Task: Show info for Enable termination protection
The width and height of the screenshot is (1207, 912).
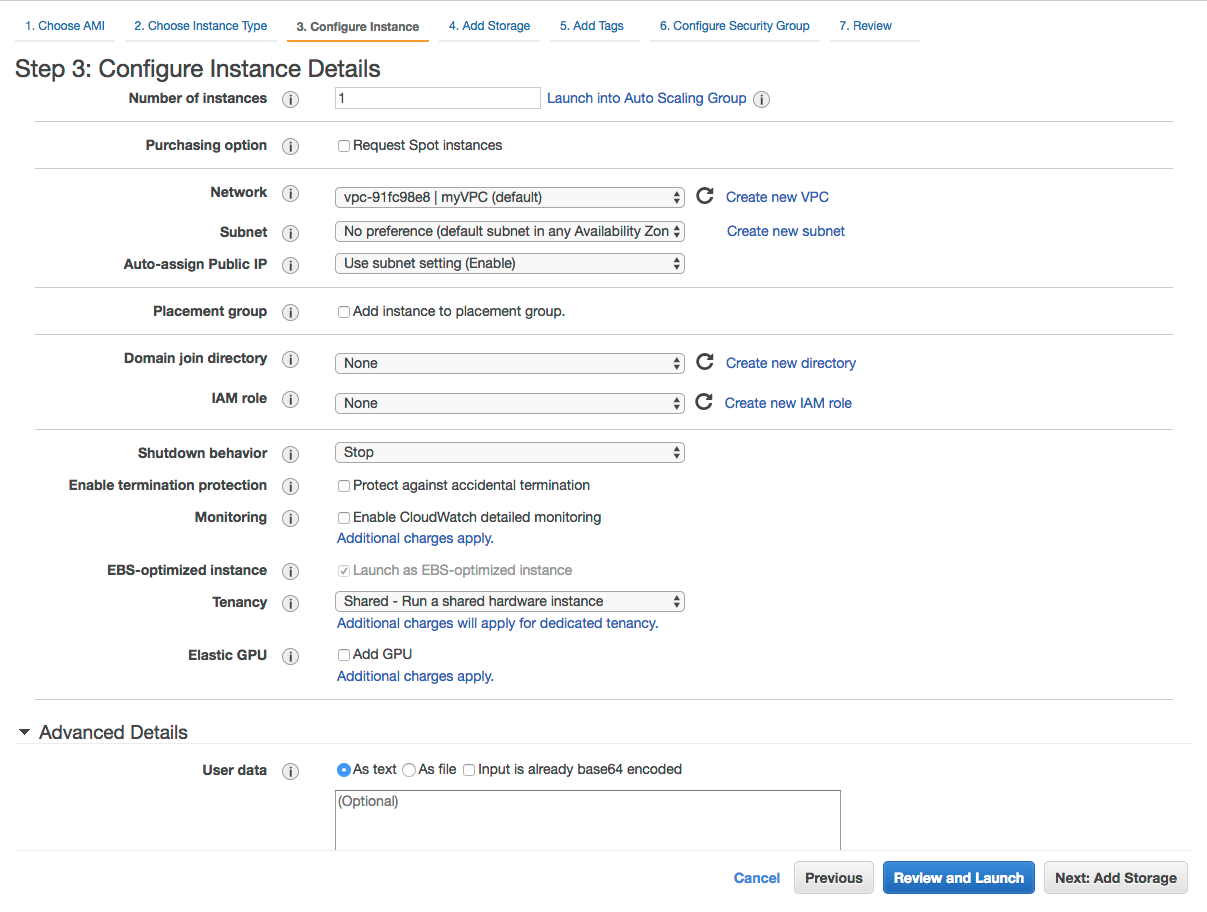Action: pyautogui.click(x=291, y=486)
